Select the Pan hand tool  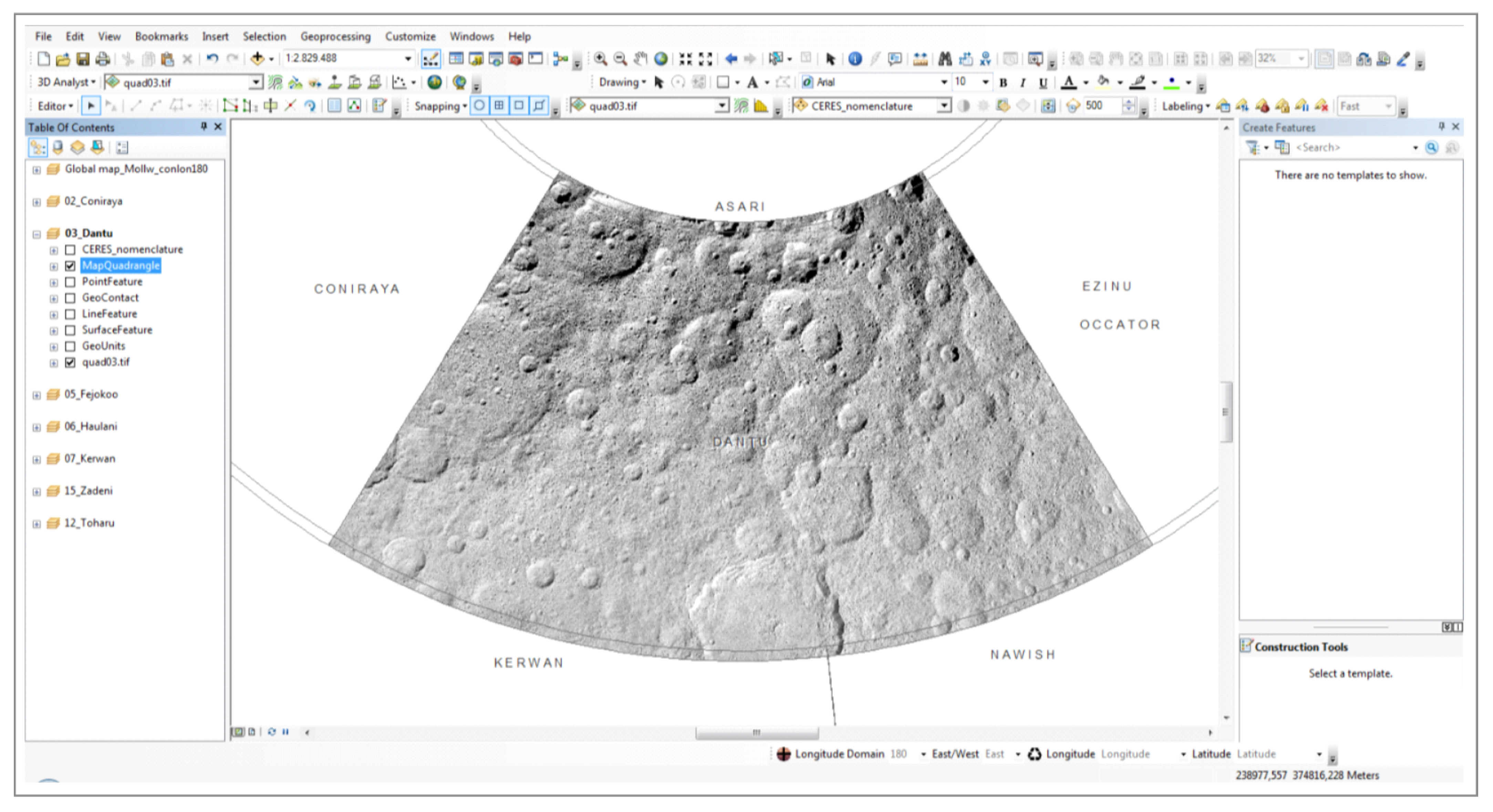(x=641, y=59)
